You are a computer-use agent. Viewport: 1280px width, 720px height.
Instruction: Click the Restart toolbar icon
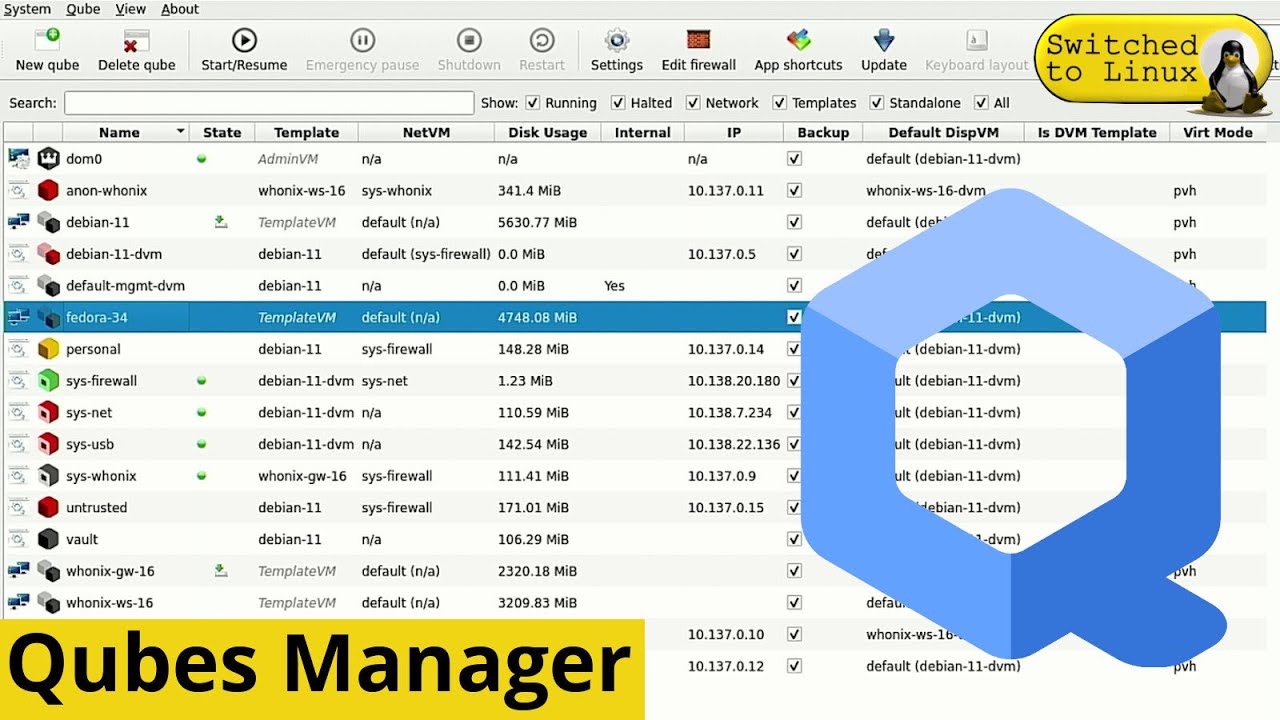(x=542, y=41)
